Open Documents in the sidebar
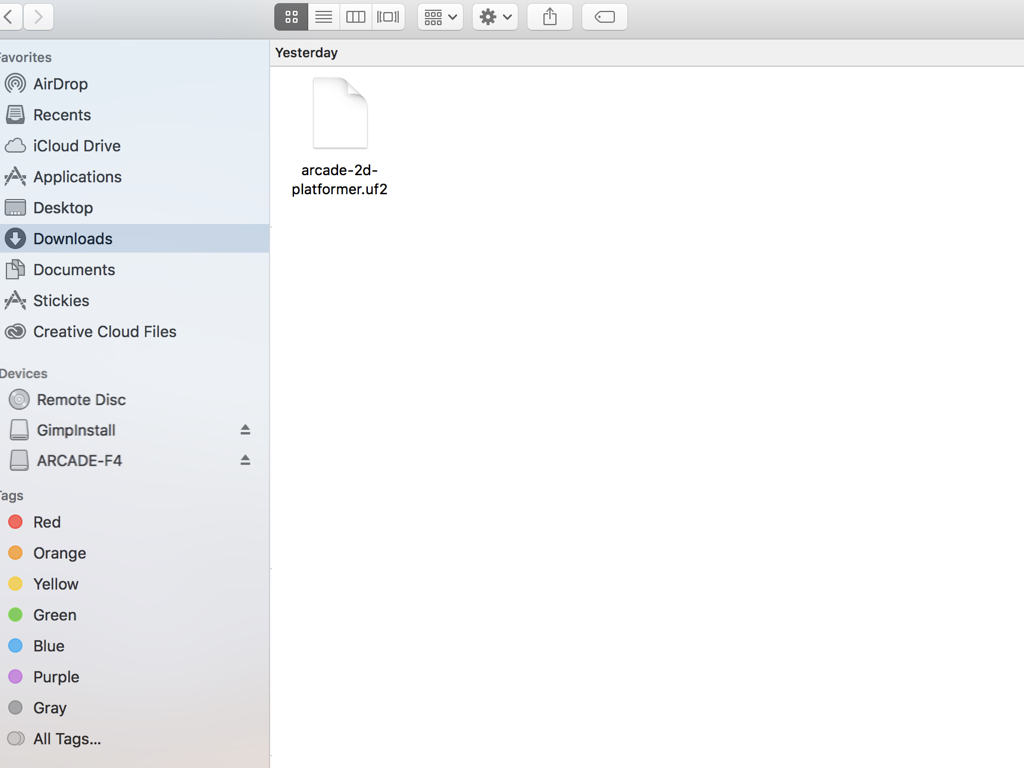 [135, 270]
